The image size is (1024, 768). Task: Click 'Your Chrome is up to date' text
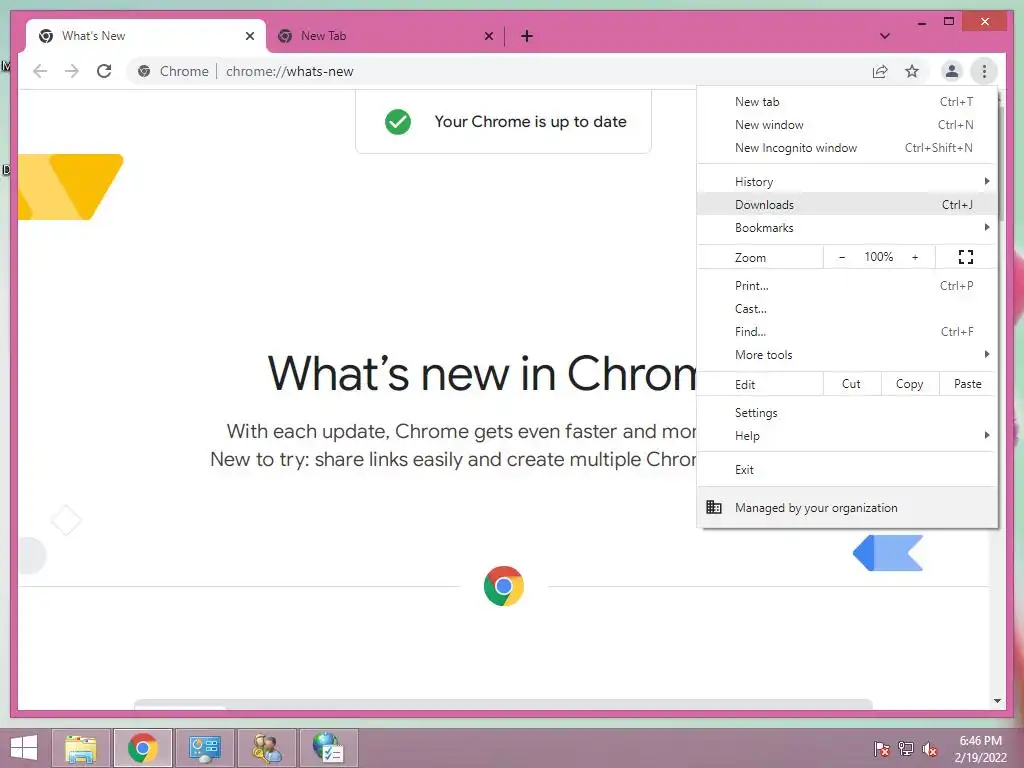(530, 121)
